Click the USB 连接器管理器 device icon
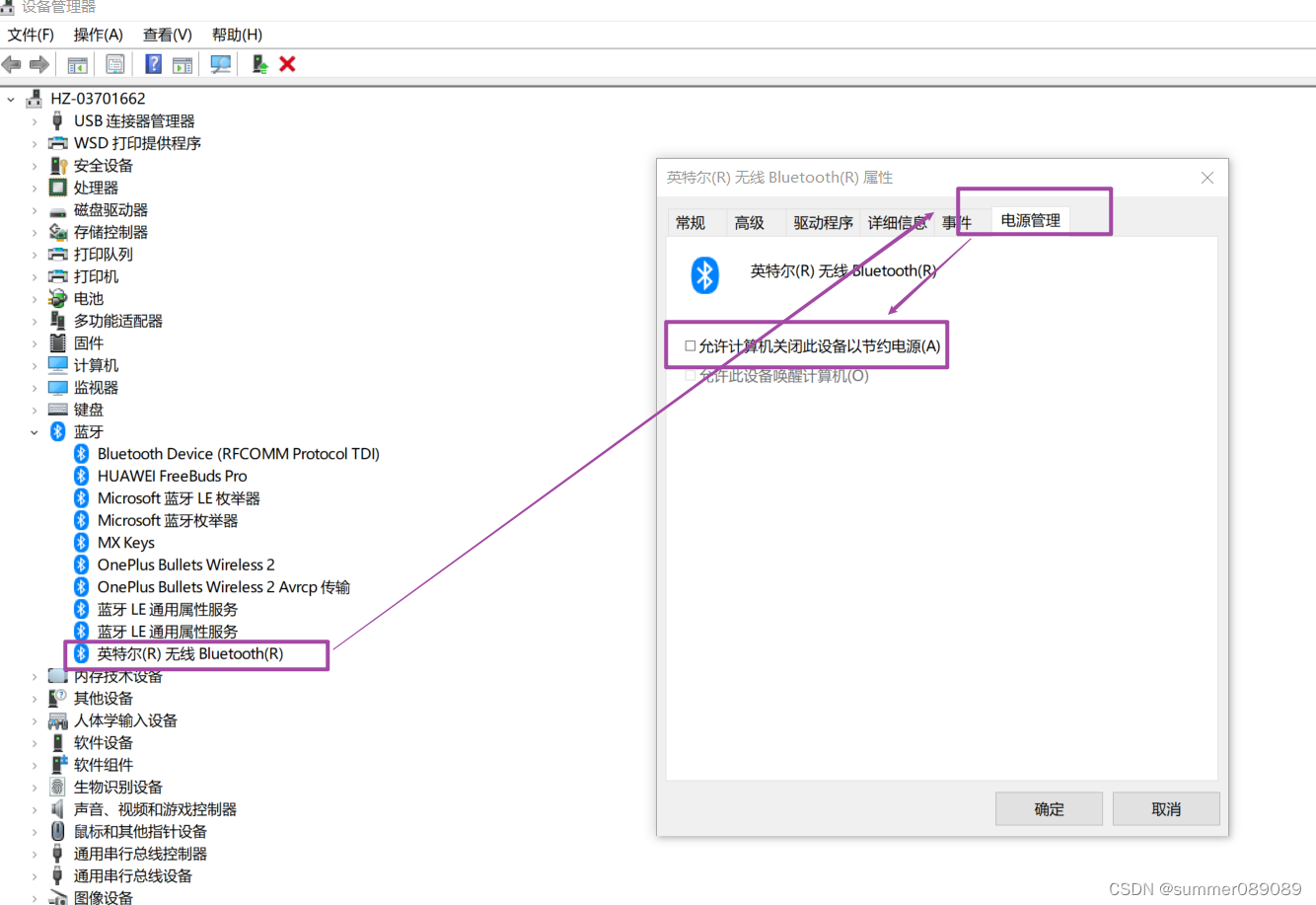Viewport: 1316px width, 905px height. [58, 120]
